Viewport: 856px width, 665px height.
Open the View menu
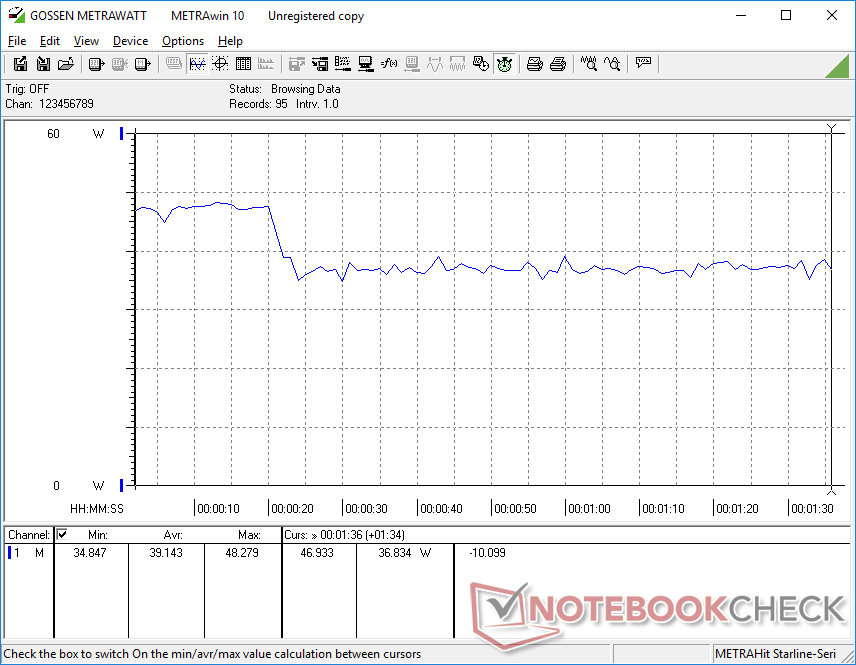(x=86, y=41)
